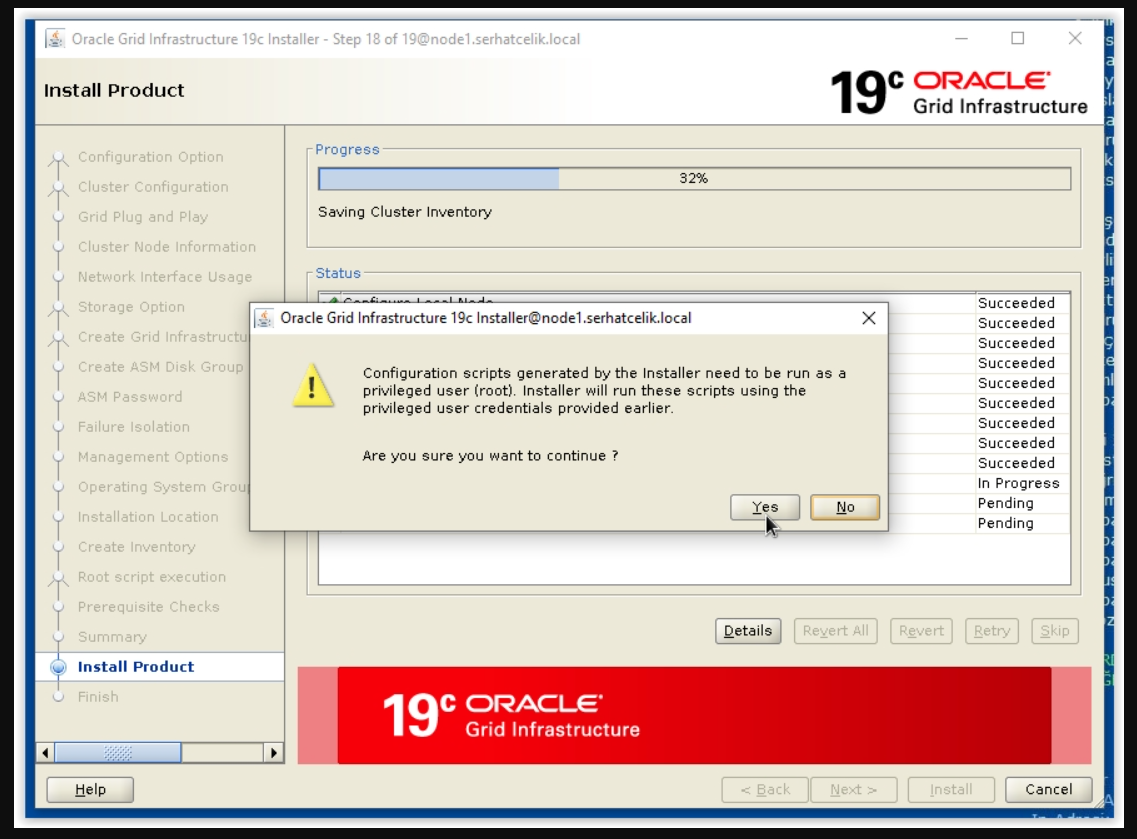Open Help for the installer
This screenshot has height=839, width=1137.
pyautogui.click(x=90, y=789)
